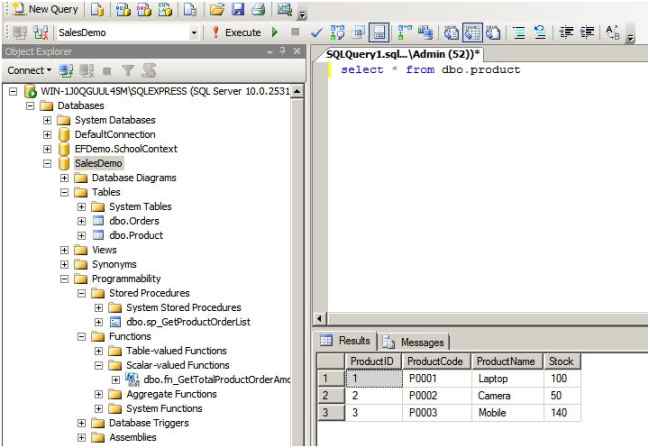Click the Connect query icon beside Change Connection
This screenshot has height=448, width=650.
[x=19, y=32]
